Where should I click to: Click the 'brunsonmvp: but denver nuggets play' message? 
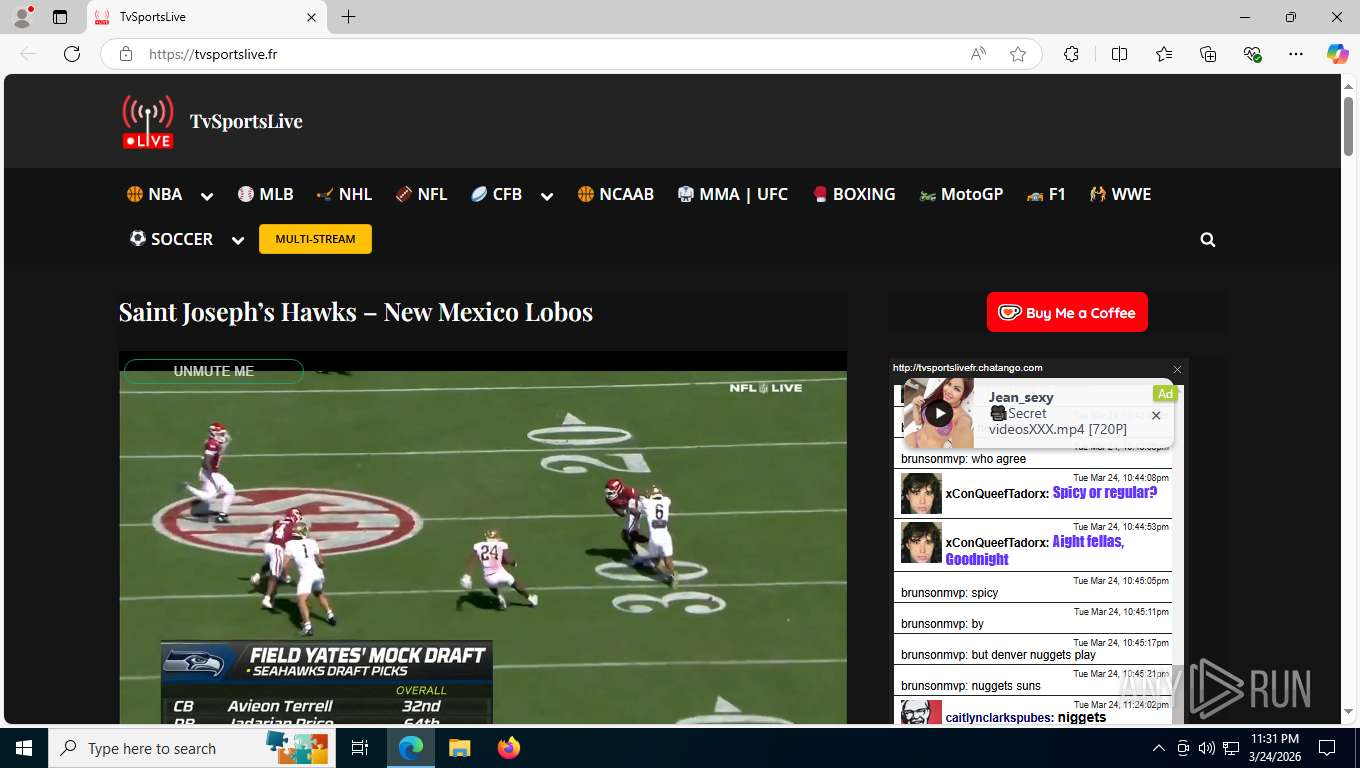(x=998, y=655)
